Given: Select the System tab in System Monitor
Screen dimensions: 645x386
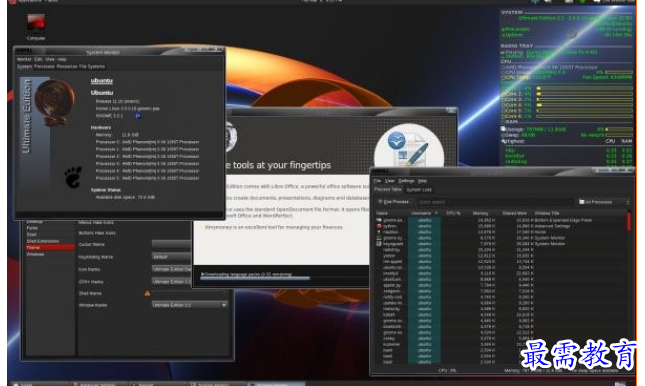Looking at the screenshot, I should click(24, 66).
